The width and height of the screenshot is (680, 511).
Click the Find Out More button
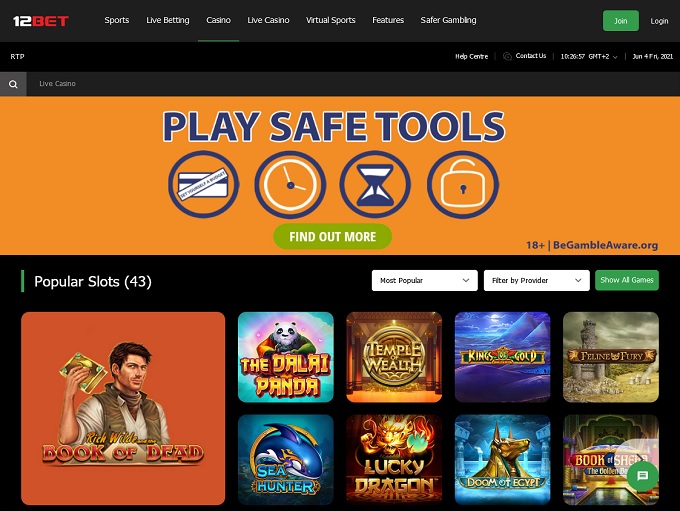click(x=333, y=236)
